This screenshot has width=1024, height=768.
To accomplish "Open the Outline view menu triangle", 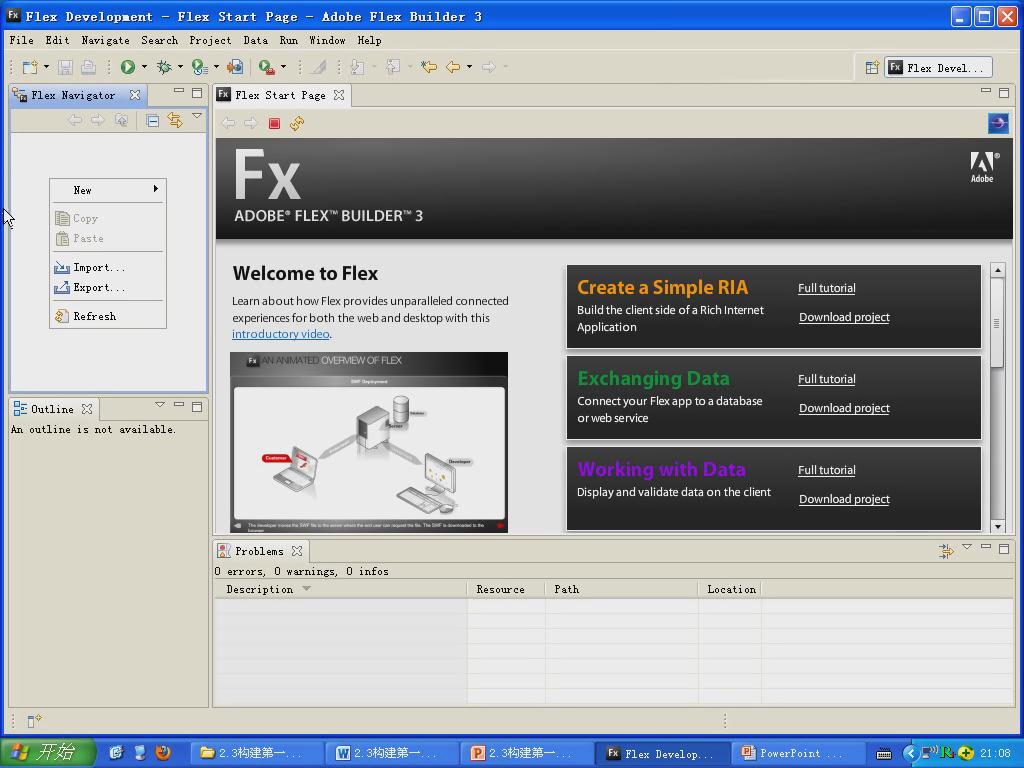I will (160, 405).
